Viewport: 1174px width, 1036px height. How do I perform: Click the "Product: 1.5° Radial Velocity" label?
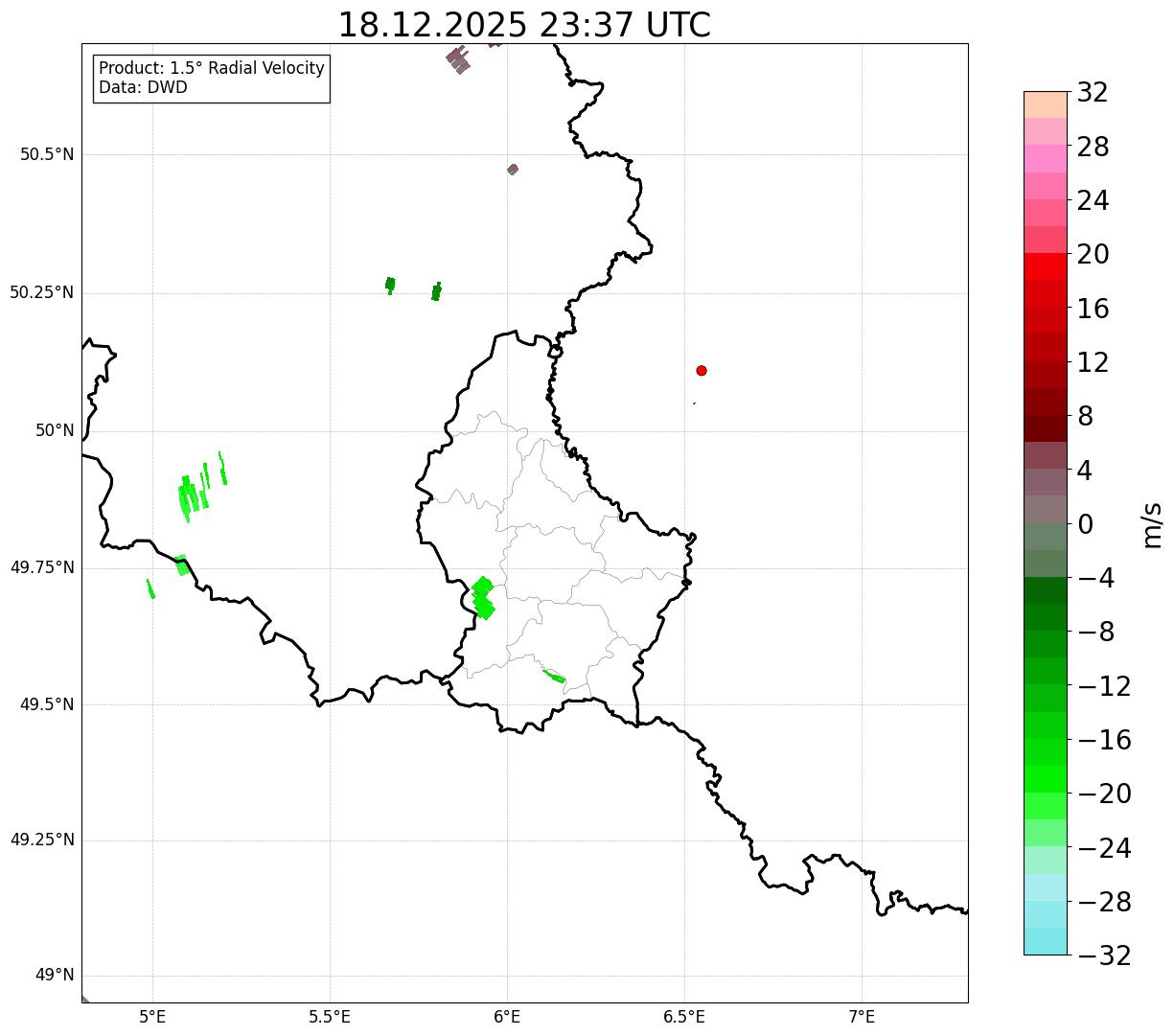click(212, 69)
